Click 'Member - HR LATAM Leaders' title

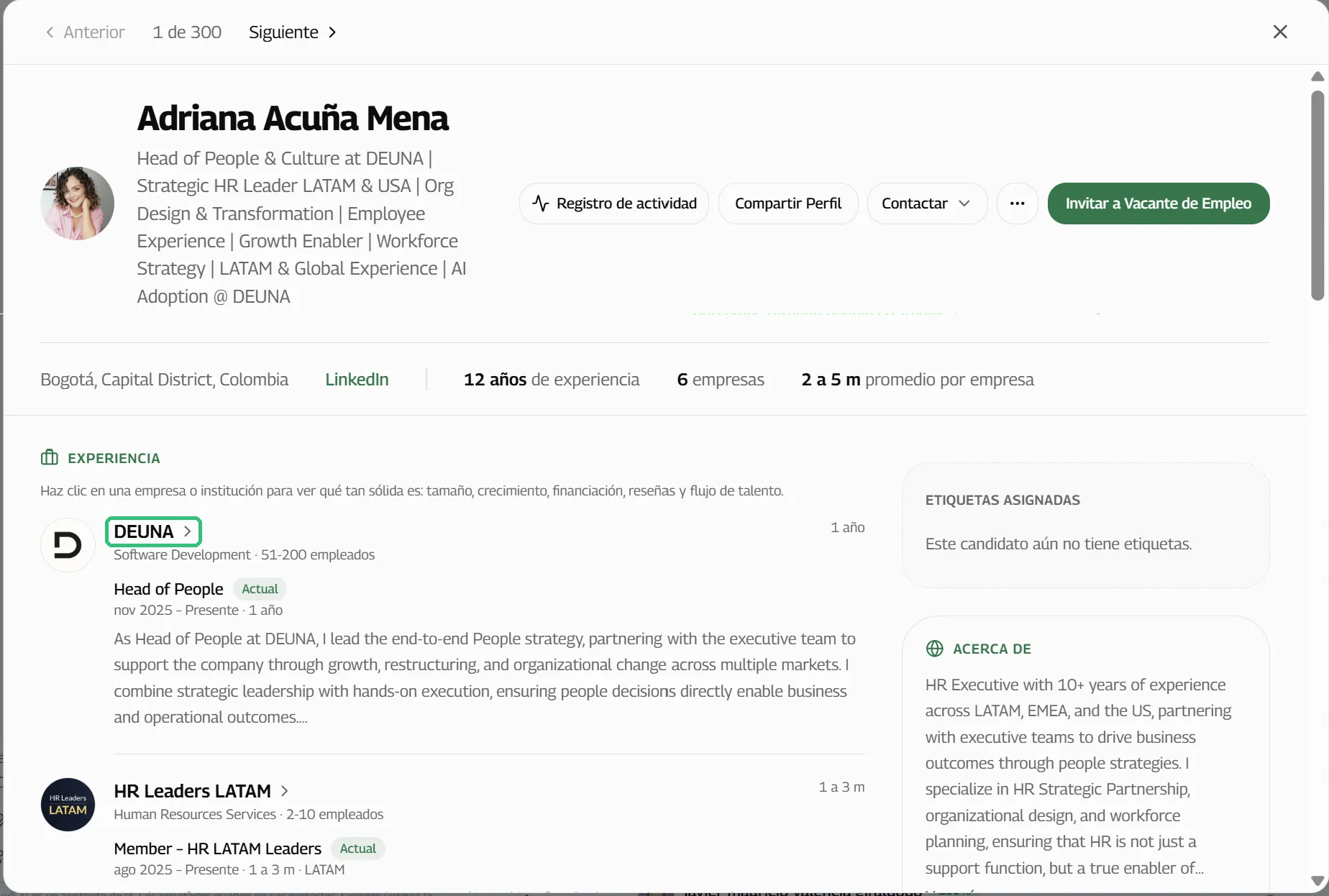click(x=217, y=849)
